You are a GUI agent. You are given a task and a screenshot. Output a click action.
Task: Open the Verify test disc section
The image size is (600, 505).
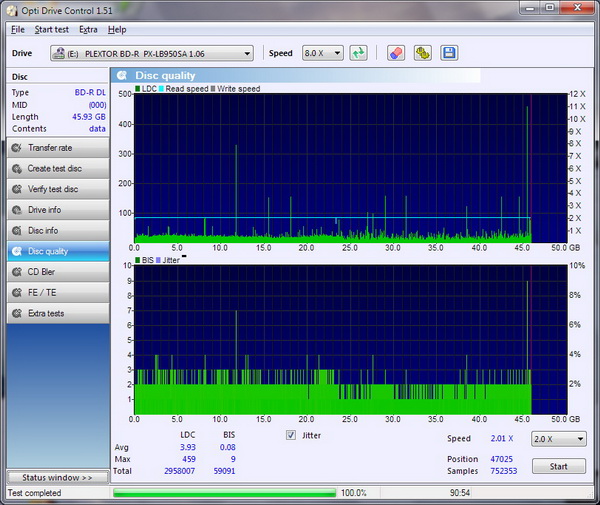click(x=58, y=189)
